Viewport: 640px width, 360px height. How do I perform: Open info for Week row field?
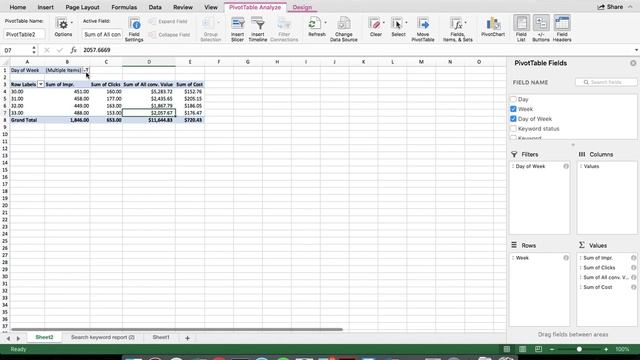566,258
